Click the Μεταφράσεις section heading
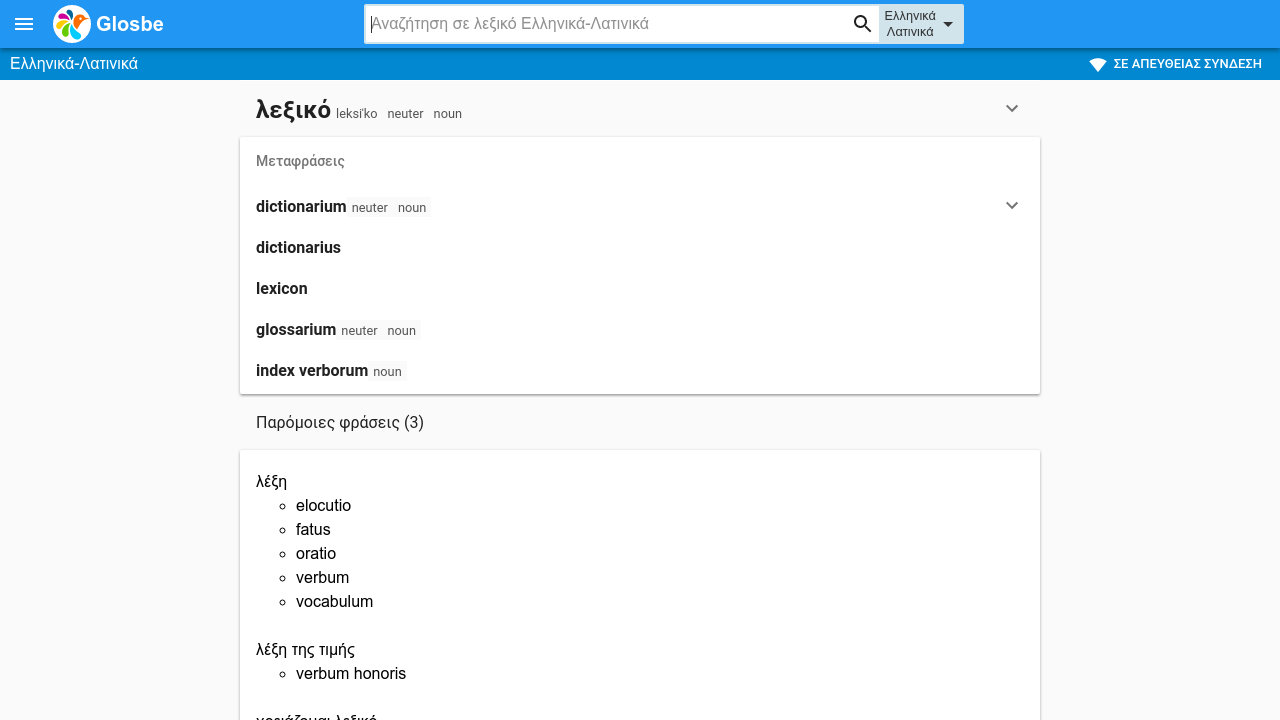The image size is (1280, 720). [300, 161]
